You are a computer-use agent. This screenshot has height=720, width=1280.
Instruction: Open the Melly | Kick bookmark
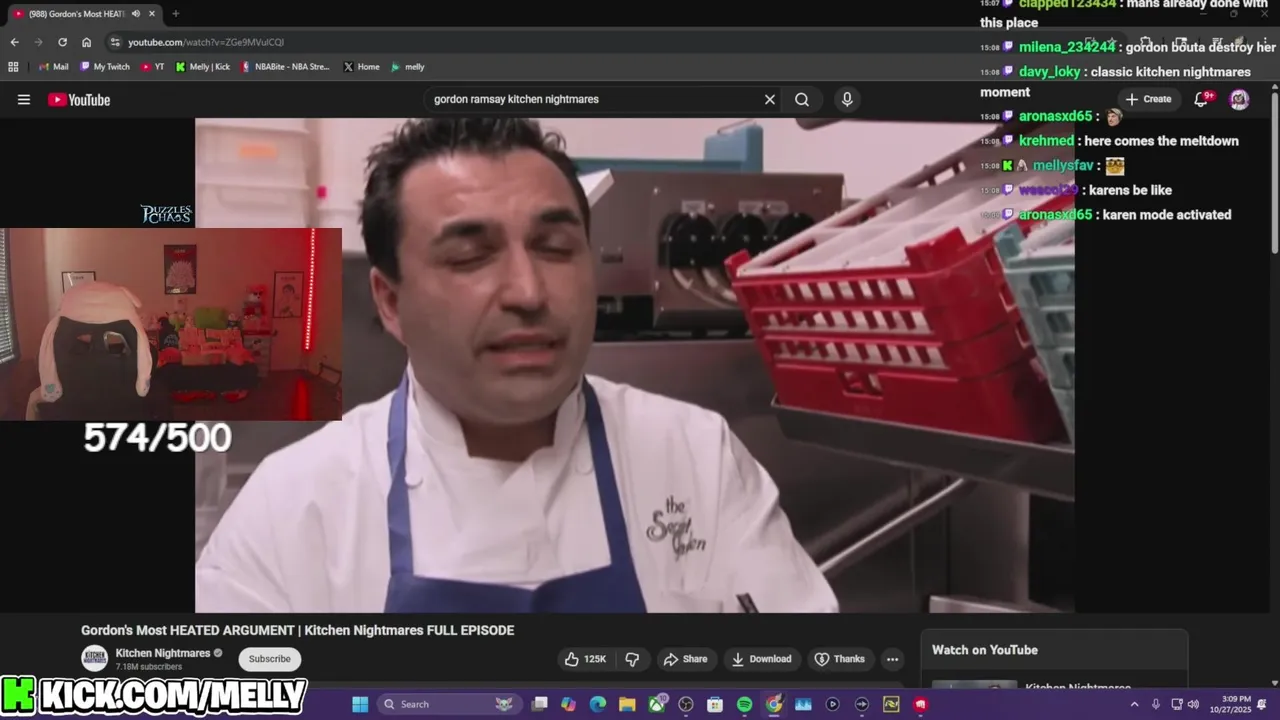pyautogui.click(x=203, y=67)
